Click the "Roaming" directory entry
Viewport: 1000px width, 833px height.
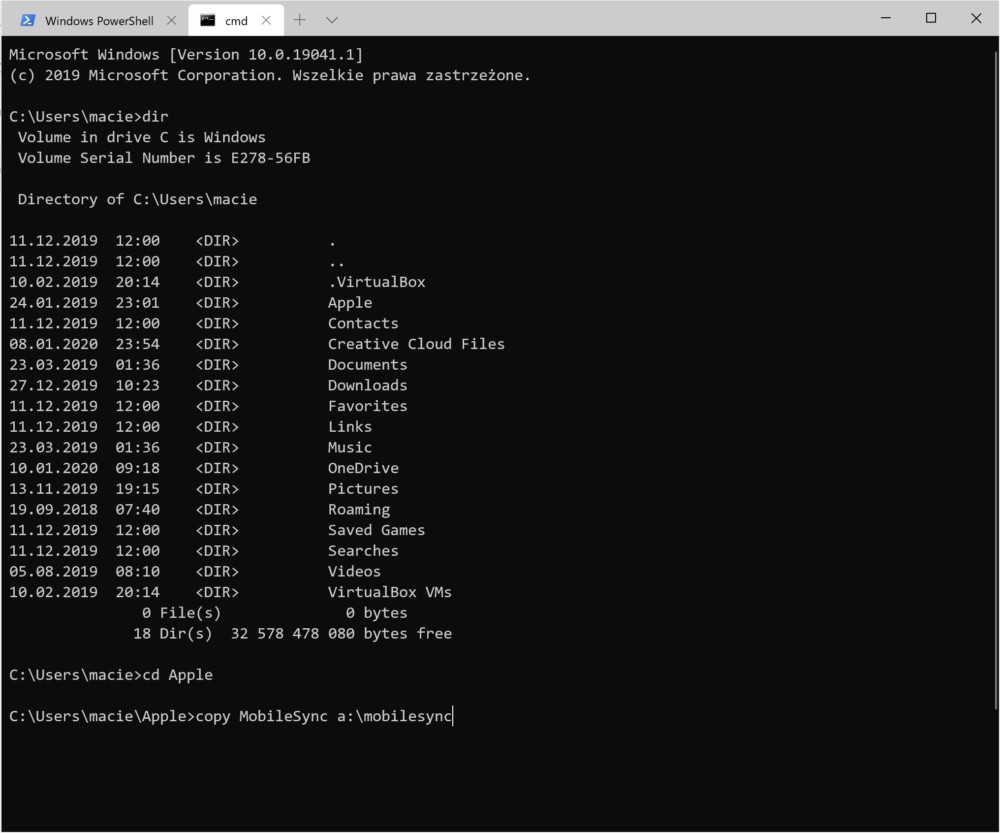click(358, 510)
